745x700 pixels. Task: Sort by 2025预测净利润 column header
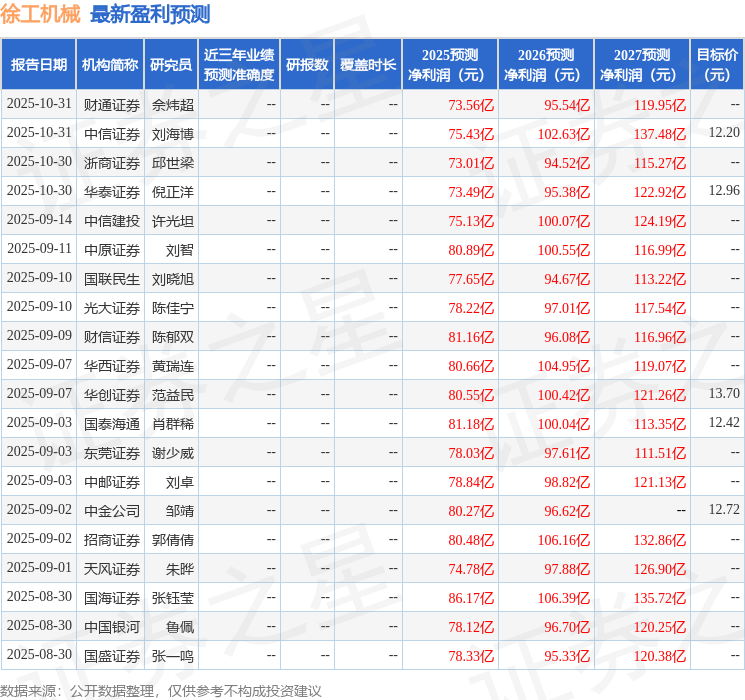[450, 65]
